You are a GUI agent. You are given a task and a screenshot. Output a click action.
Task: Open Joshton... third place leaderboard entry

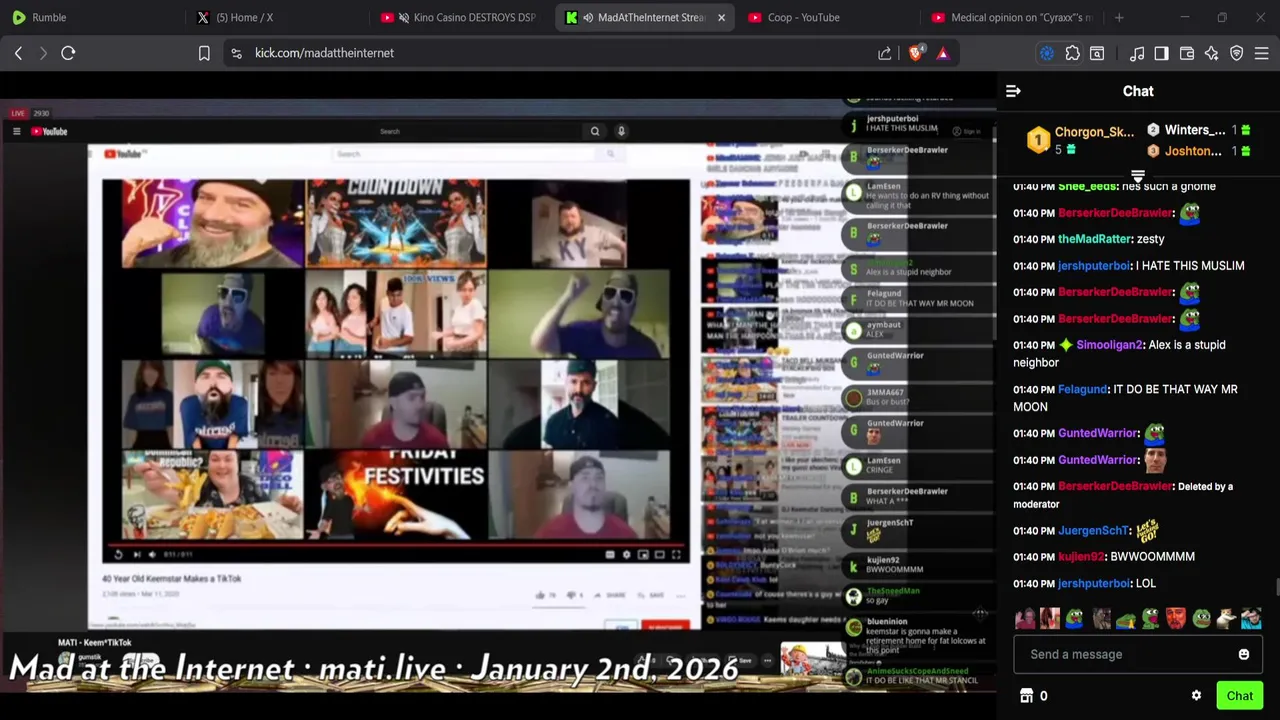click(1198, 151)
